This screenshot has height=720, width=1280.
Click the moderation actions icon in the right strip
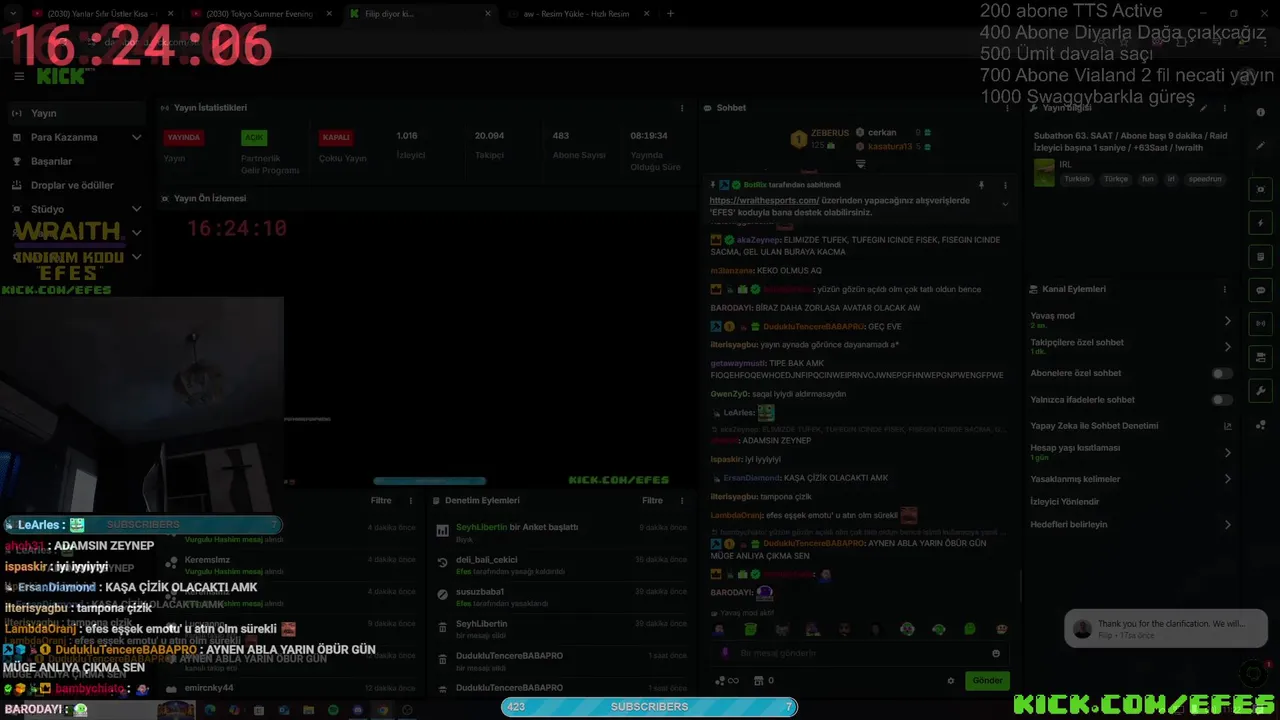(1261, 357)
